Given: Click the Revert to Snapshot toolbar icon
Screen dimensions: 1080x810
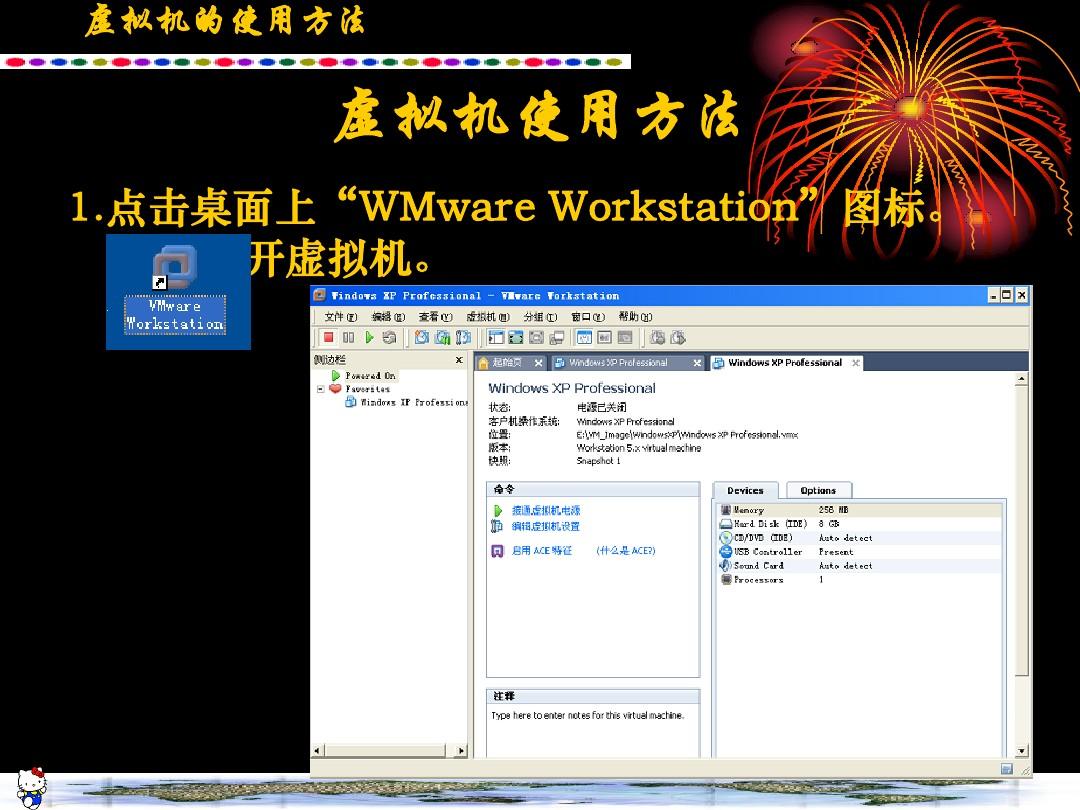Looking at the screenshot, I should (442, 338).
